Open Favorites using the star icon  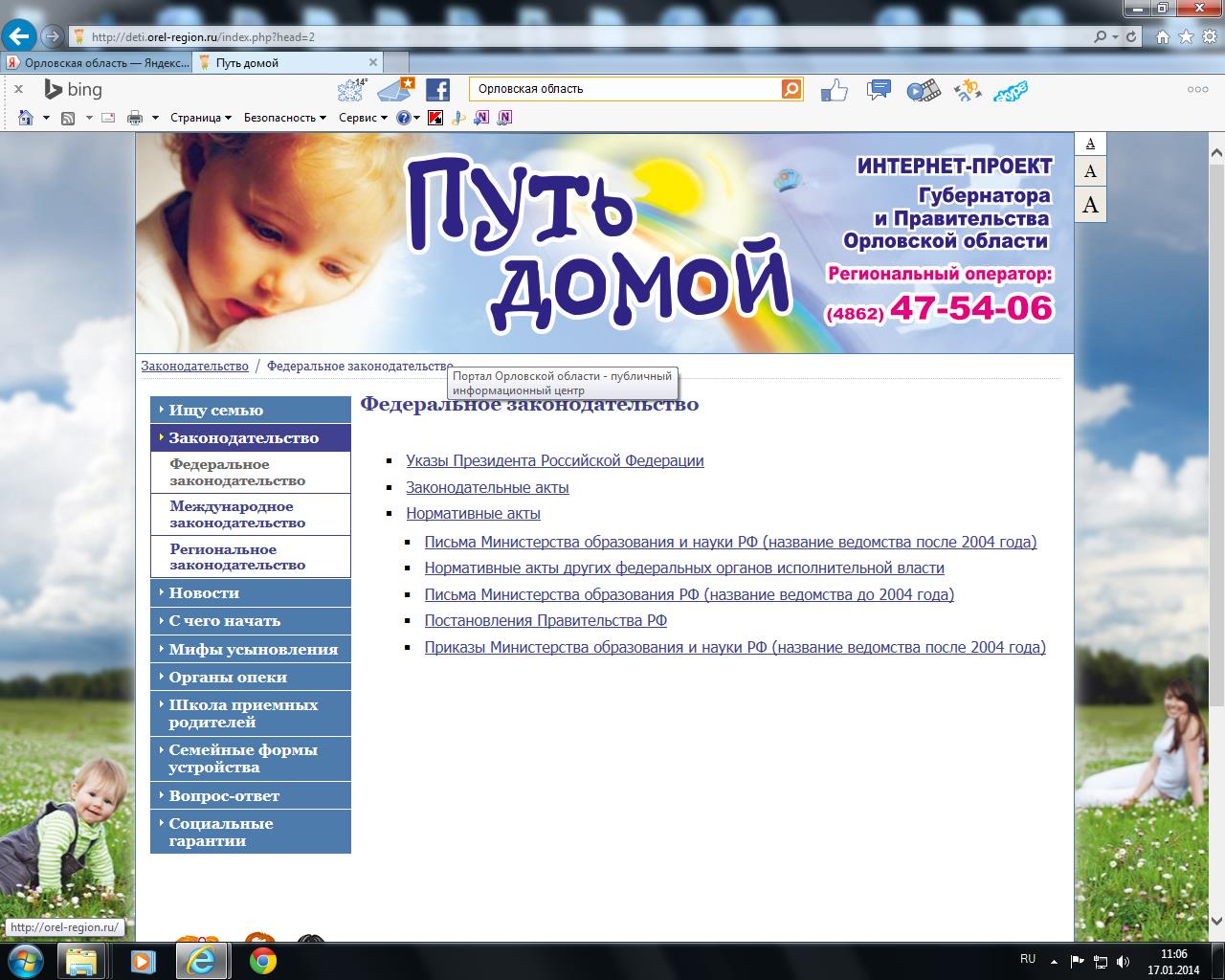(x=1186, y=37)
